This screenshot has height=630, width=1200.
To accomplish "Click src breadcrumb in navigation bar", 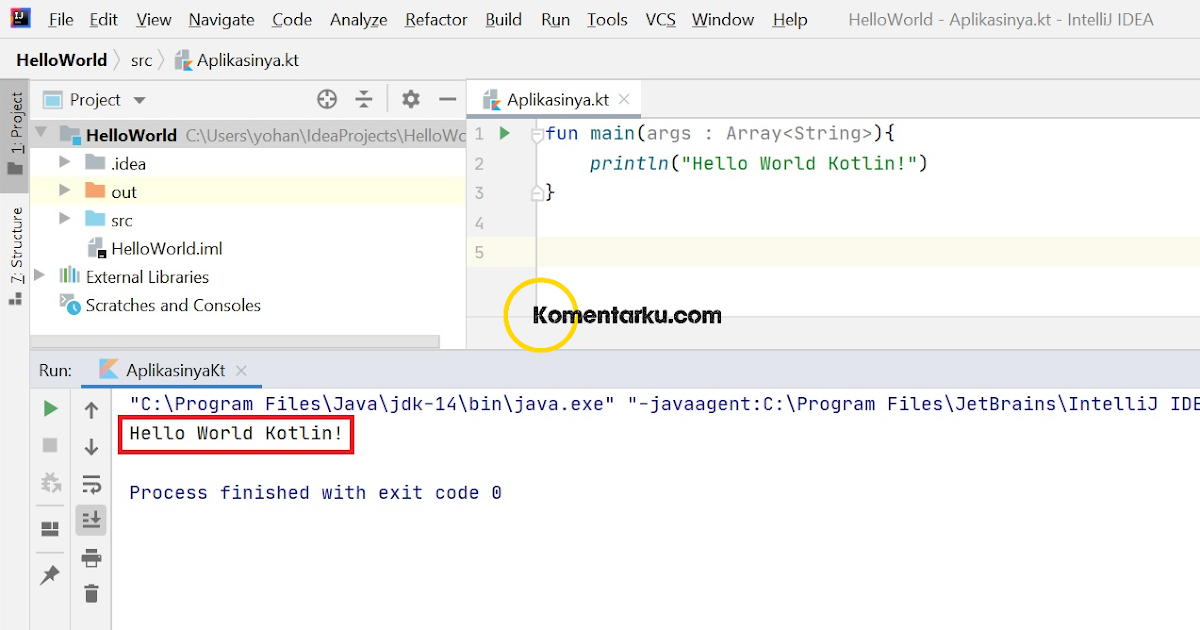I will click(141, 60).
